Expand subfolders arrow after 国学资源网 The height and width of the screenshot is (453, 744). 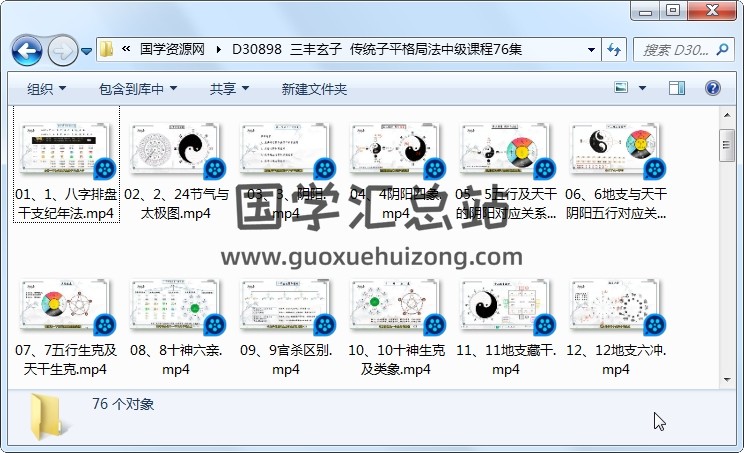tap(218, 49)
